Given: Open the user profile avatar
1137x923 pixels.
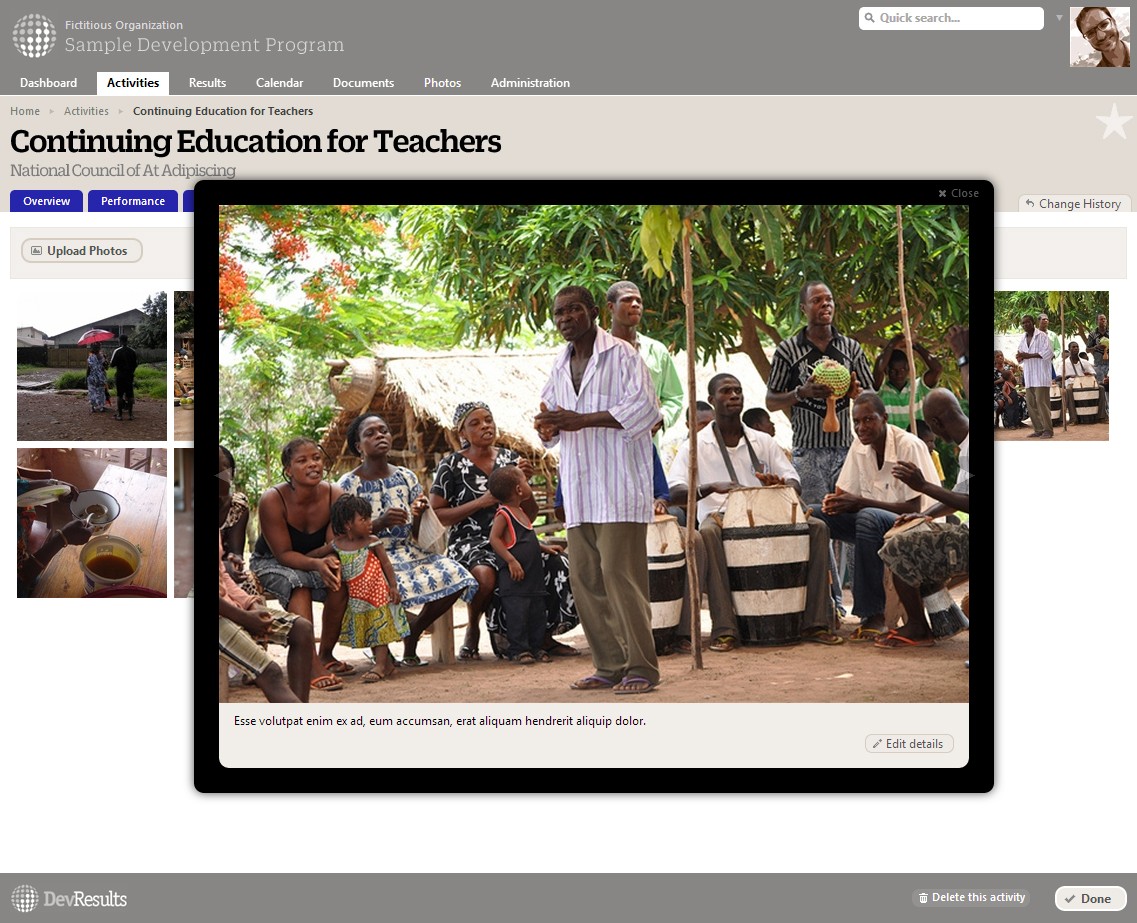Looking at the screenshot, I should [x=1099, y=37].
